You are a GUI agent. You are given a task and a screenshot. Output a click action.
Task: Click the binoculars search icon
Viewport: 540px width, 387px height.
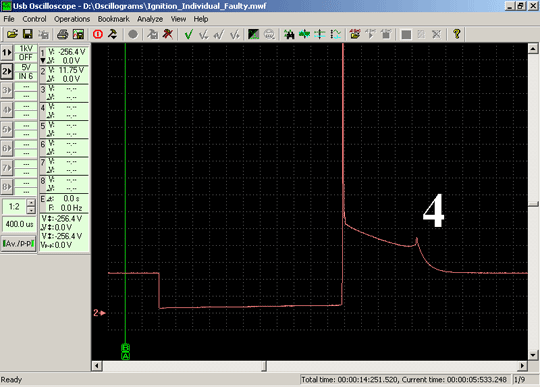click(289, 34)
